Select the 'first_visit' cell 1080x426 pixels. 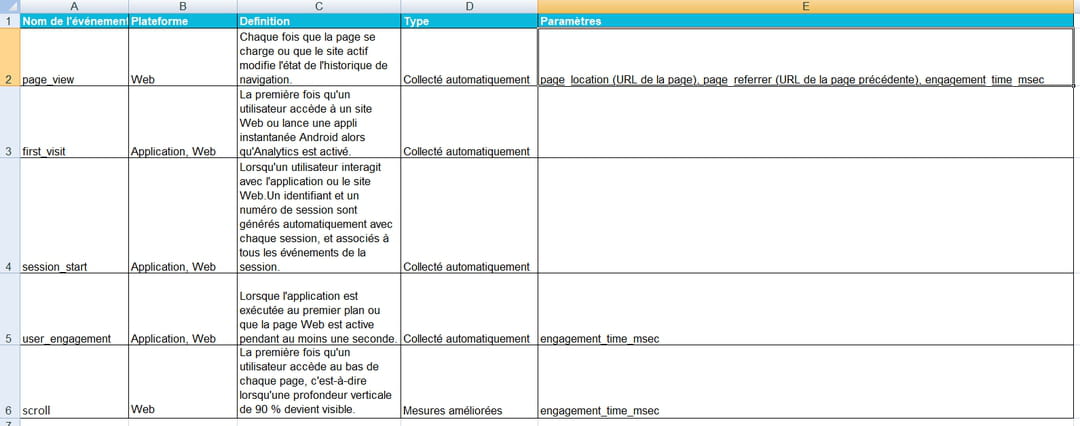point(74,122)
